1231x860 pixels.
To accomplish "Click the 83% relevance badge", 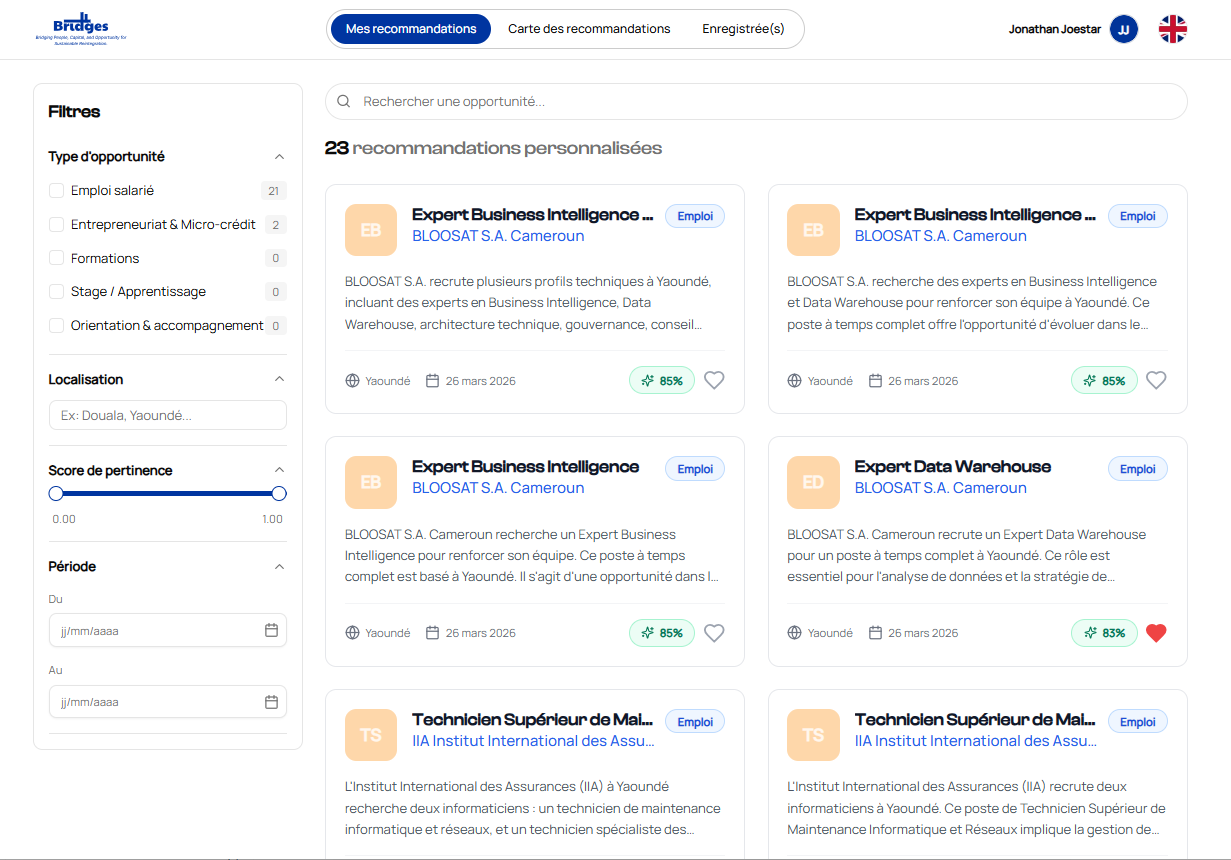I will click(1104, 633).
